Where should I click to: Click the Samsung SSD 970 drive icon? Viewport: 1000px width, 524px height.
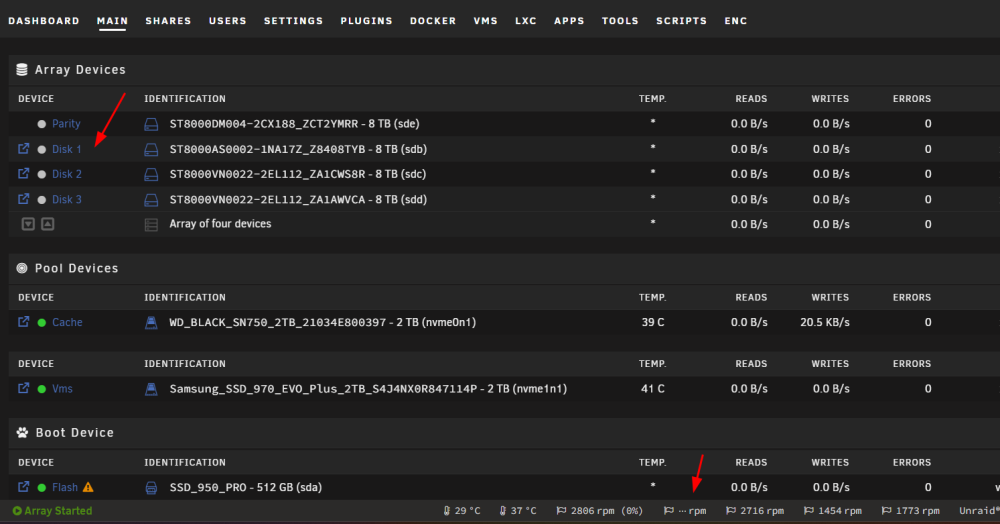tap(151, 389)
